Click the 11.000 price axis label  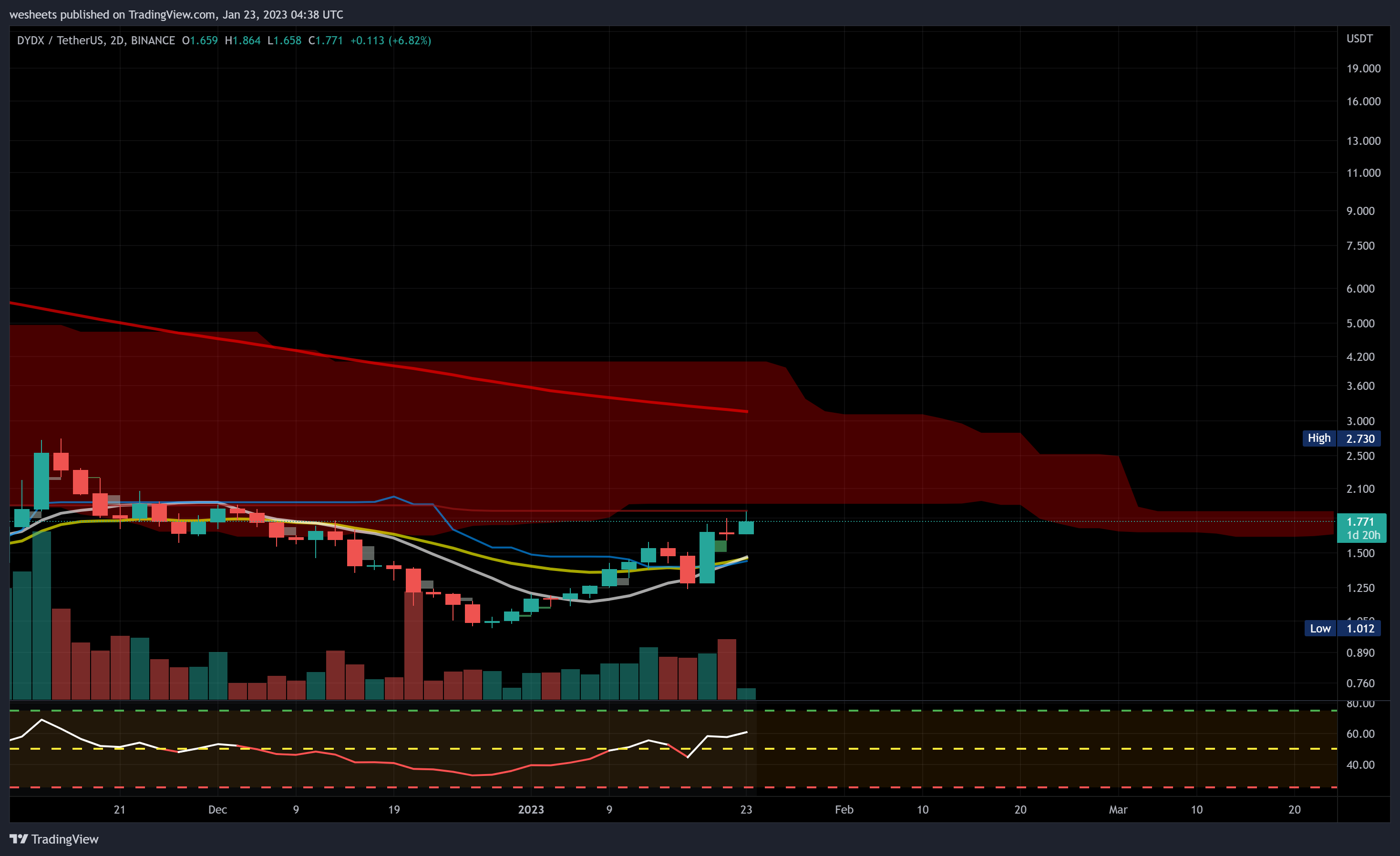(1364, 173)
